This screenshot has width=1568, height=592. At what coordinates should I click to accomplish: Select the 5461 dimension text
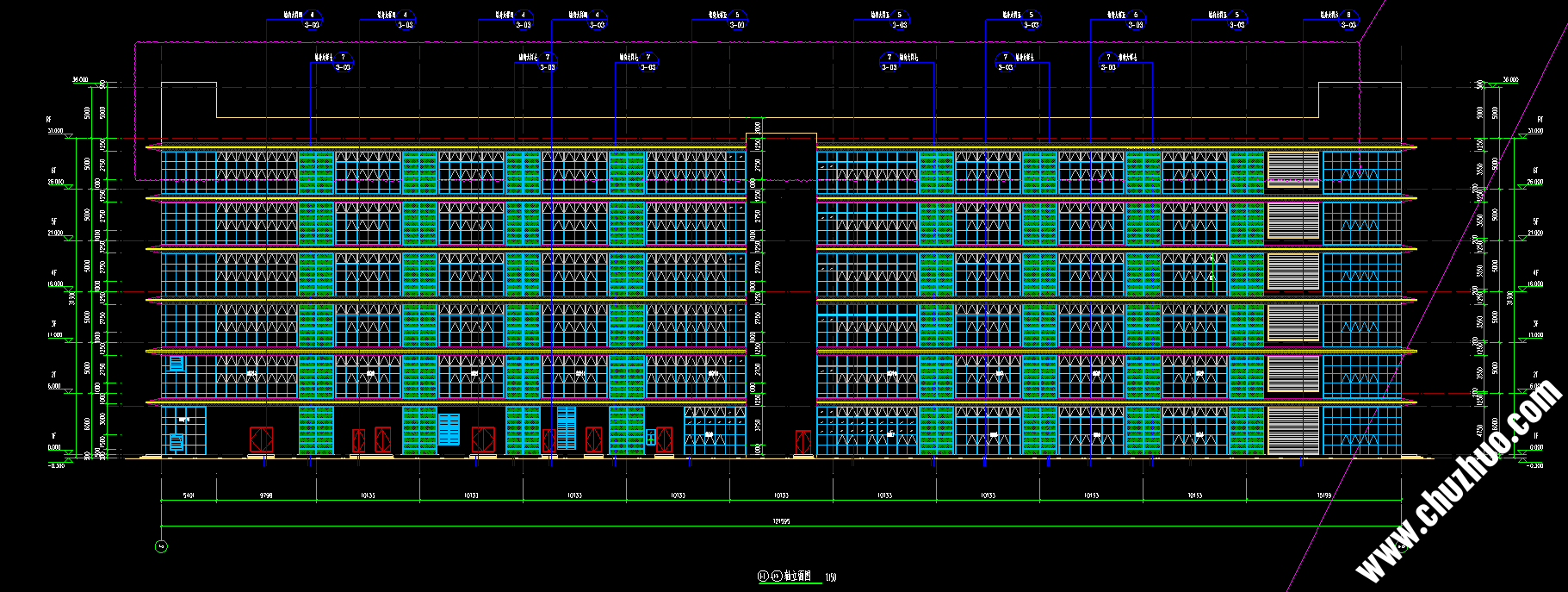click(189, 495)
